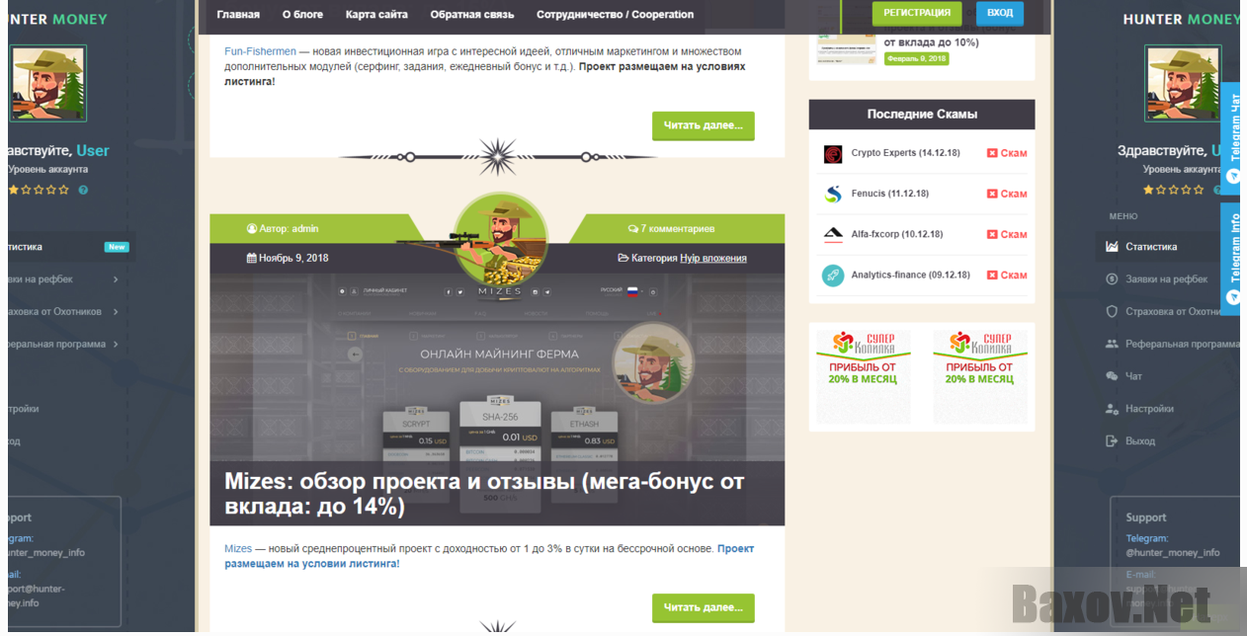Click the calendar icon beside Ноябрь 9, 2018
1247x636 pixels.
[x=251, y=258]
